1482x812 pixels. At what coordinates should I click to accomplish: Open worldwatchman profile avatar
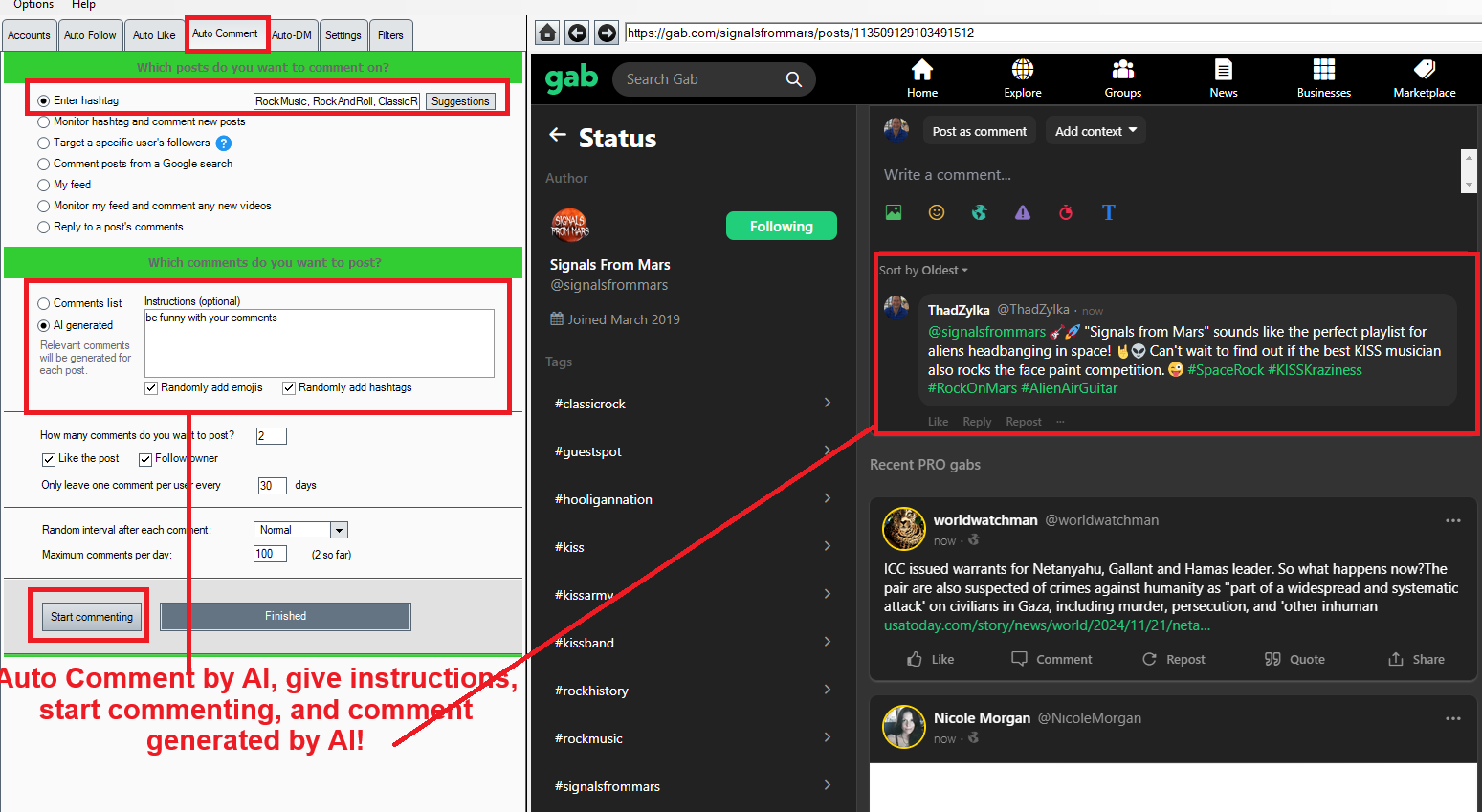click(904, 529)
